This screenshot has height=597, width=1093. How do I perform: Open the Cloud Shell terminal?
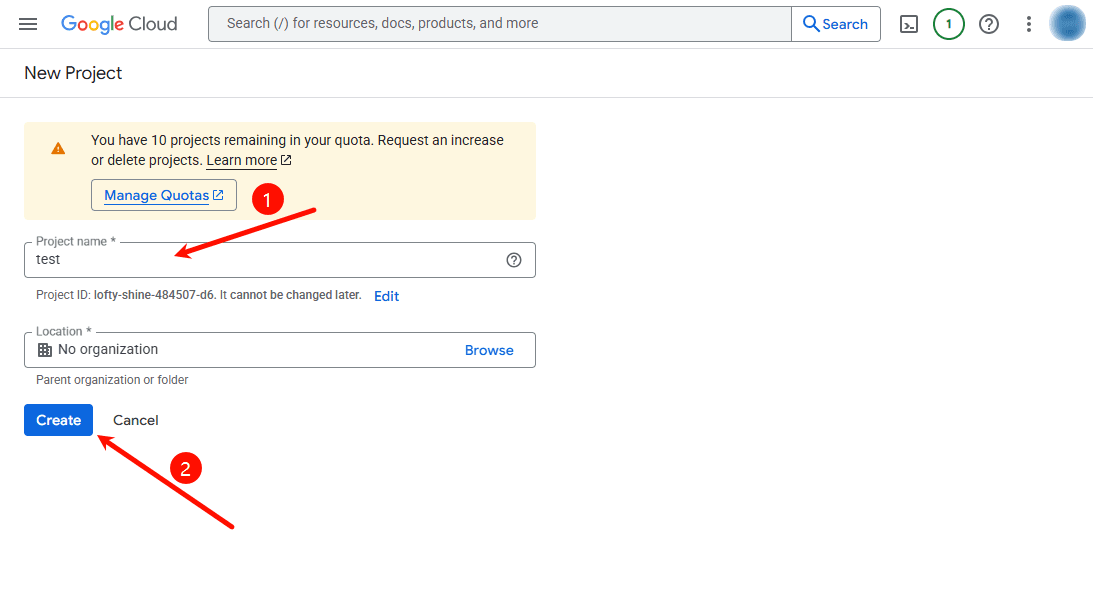(909, 23)
